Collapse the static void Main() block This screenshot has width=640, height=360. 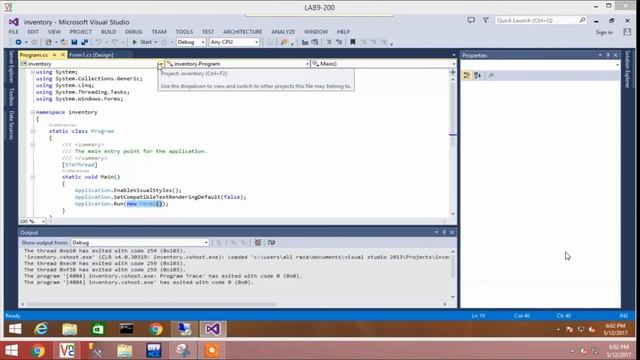pyautogui.click(x=33, y=177)
